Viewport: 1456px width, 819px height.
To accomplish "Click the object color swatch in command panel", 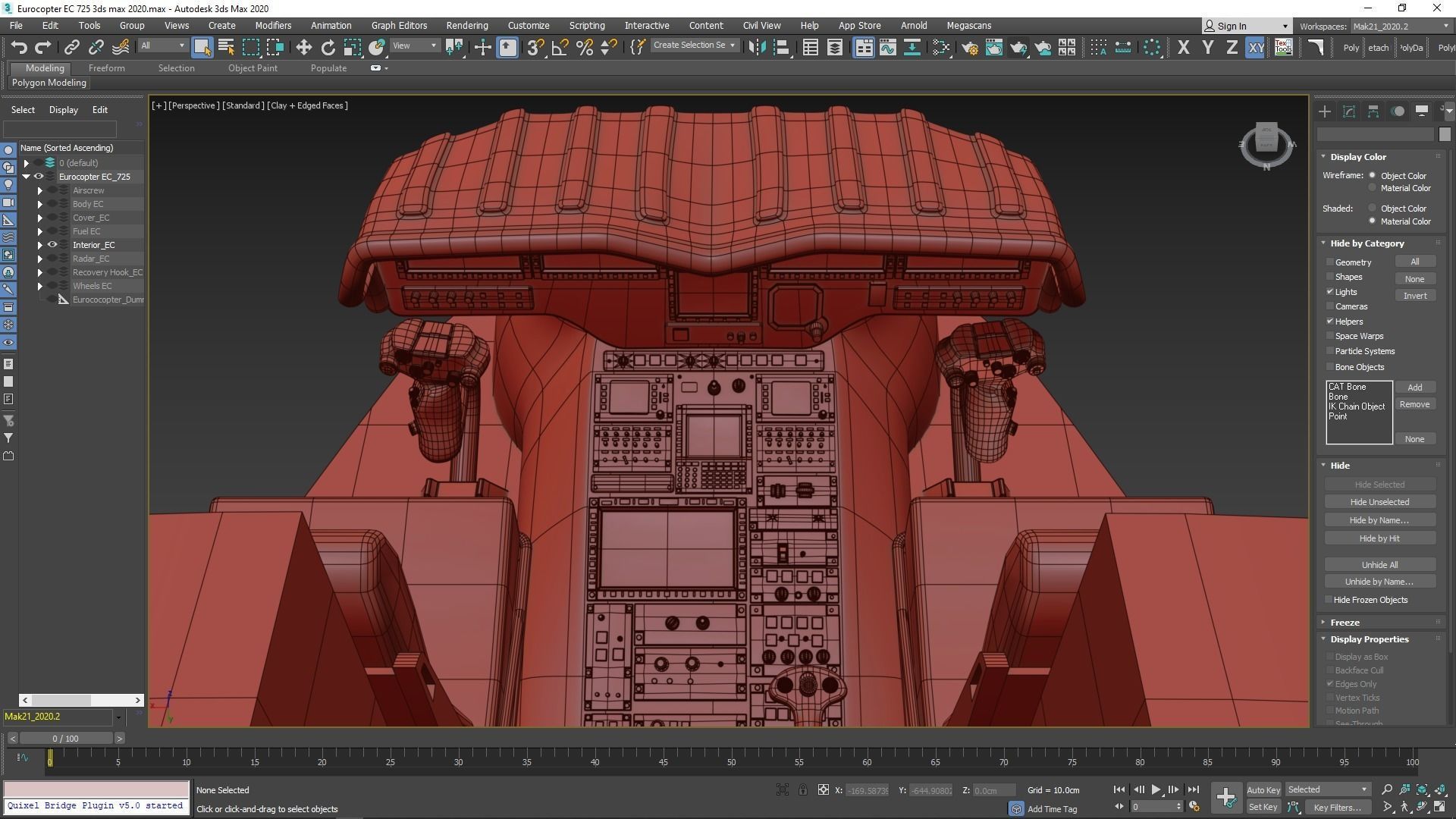I will (1444, 134).
